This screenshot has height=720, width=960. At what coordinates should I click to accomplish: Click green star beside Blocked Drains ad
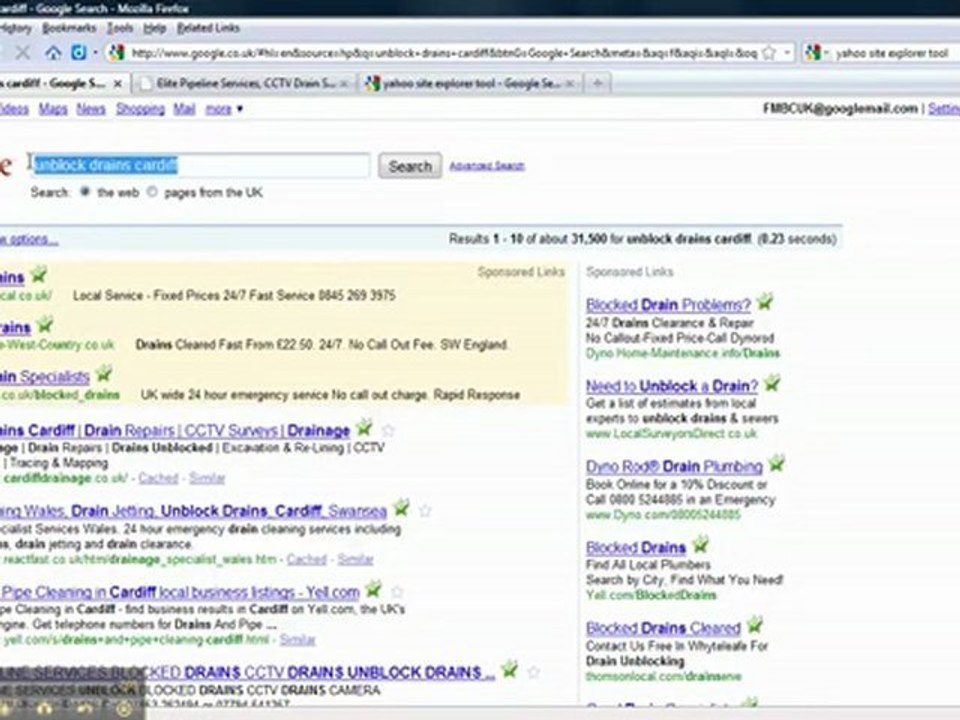click(700, 544)
